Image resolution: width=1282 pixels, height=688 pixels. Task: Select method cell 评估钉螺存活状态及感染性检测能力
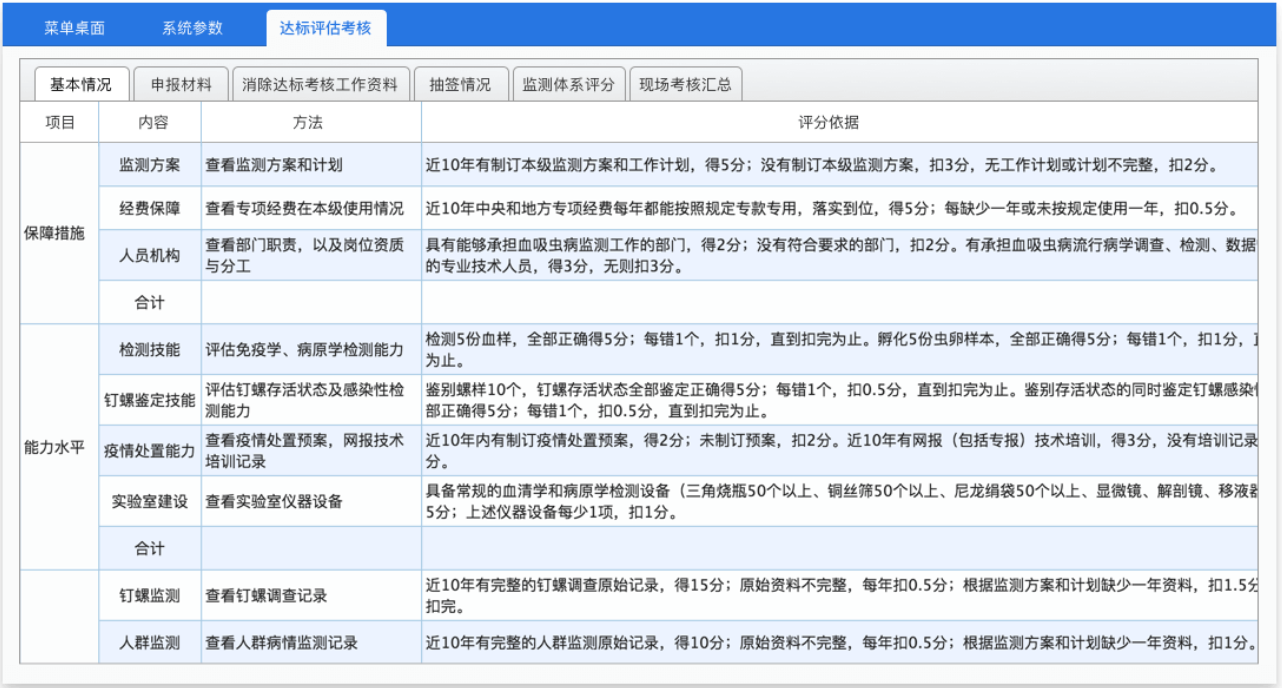tap(311, 400)
